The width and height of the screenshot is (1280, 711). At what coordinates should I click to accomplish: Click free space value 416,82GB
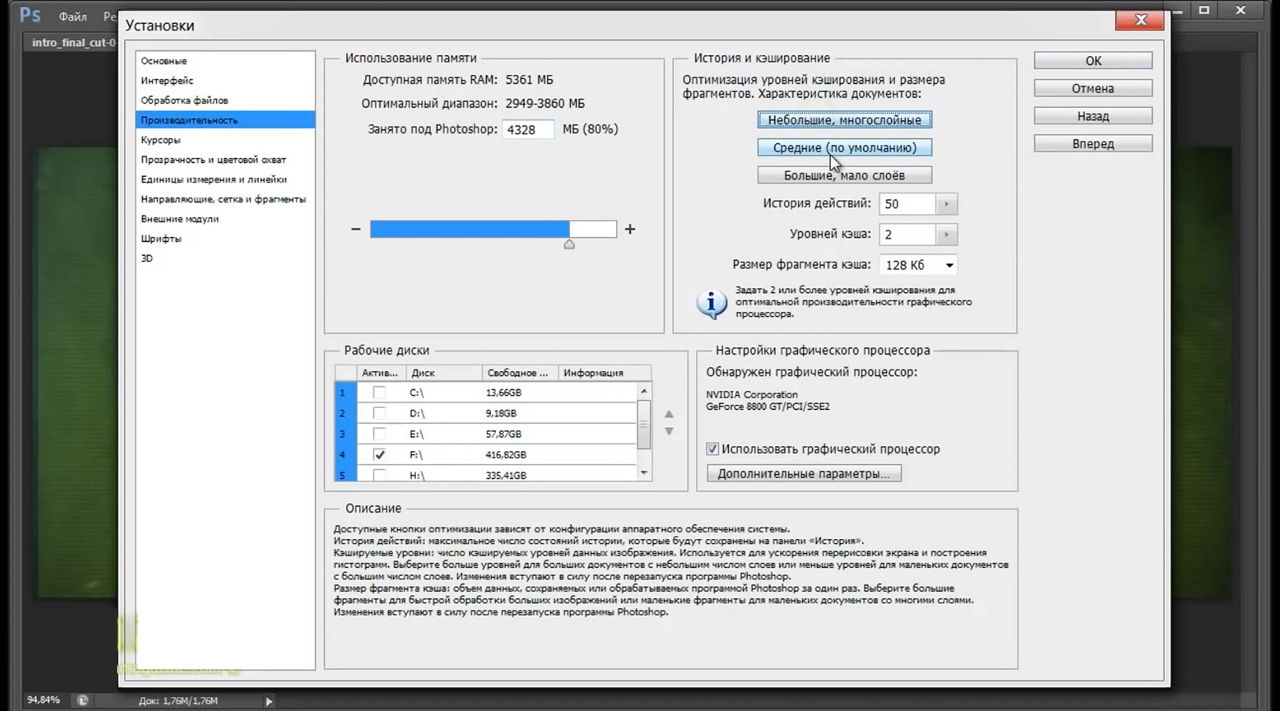coord(506,454)
